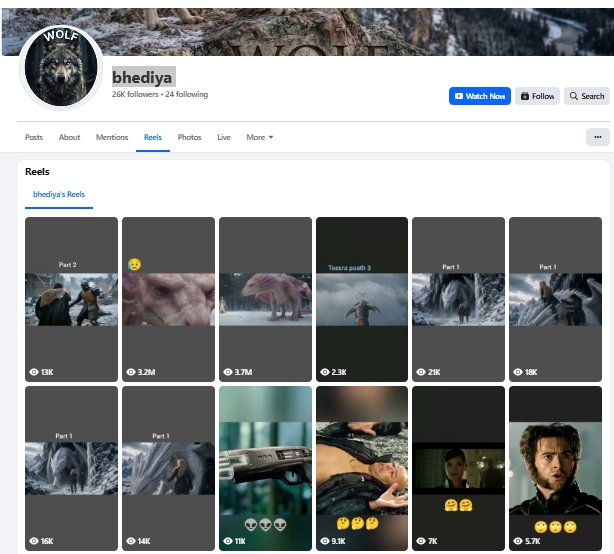Screen dimensions: 614x554
Task: Click the bhediya page name
Action: tap(142, 78)
